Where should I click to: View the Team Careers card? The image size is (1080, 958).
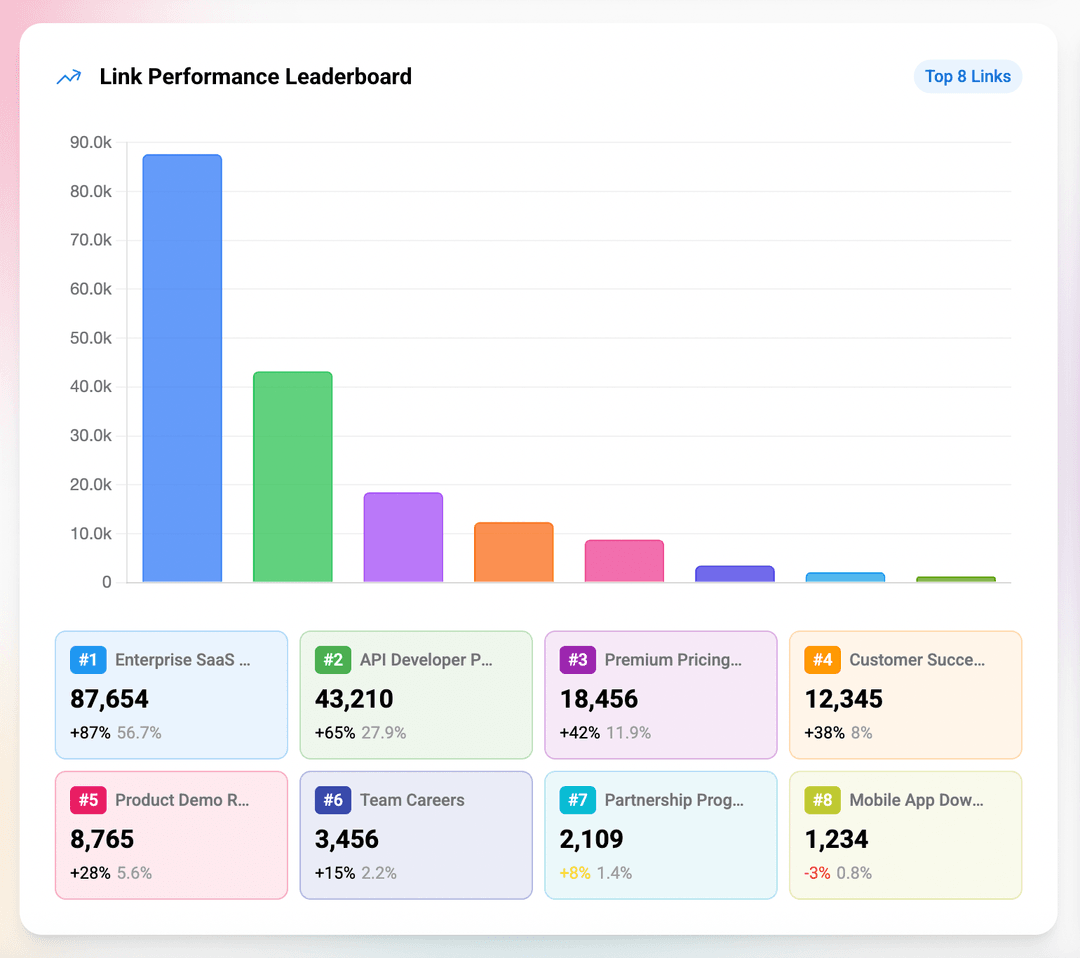pos(416,835)
